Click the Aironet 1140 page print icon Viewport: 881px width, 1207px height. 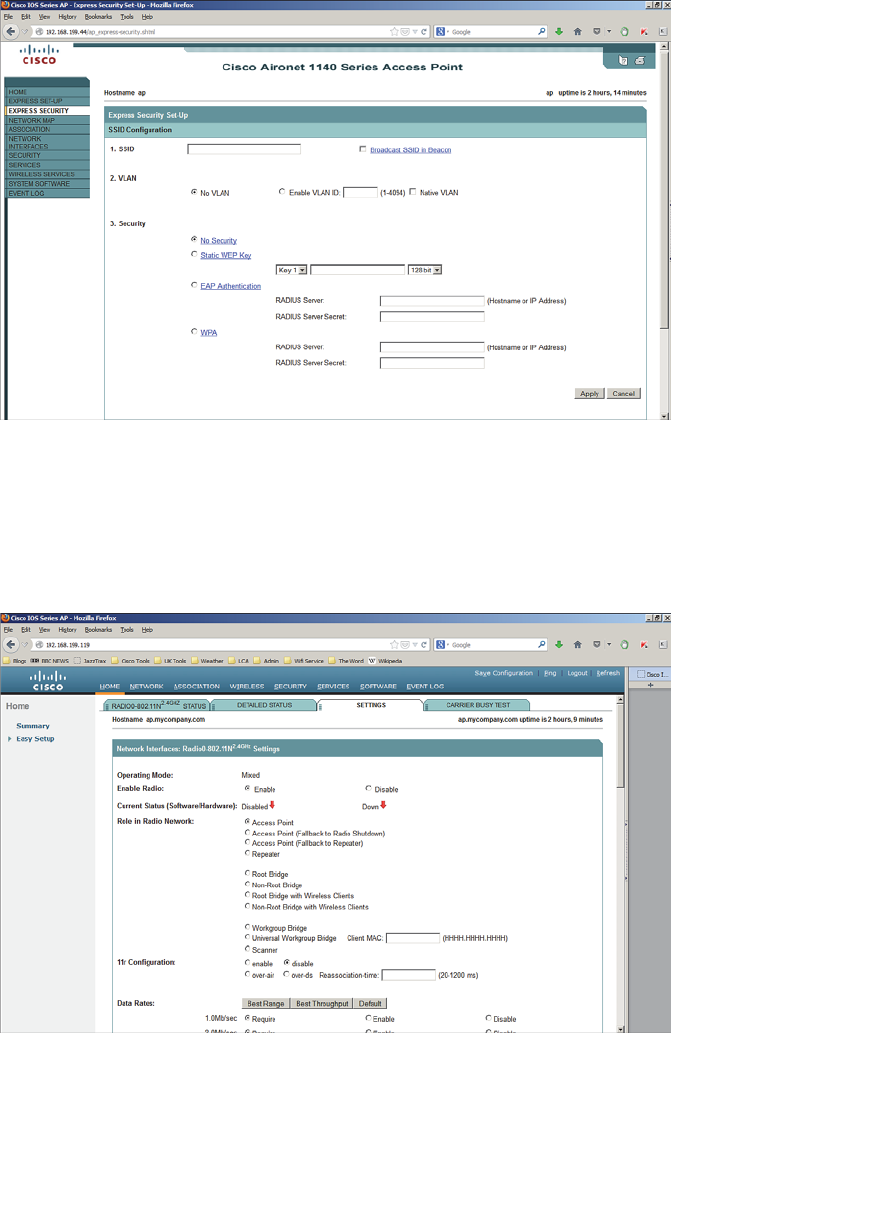[640, 61]
